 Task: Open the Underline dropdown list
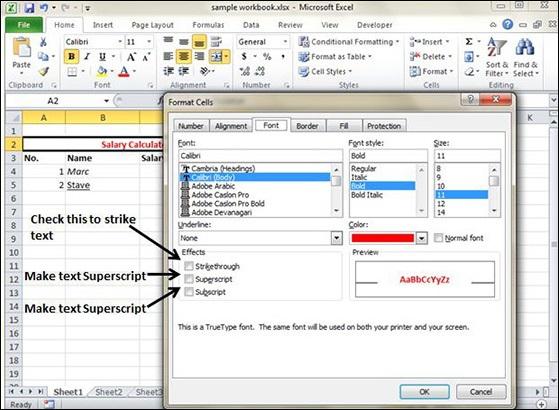pyautogui.click(x=336, y=238)
